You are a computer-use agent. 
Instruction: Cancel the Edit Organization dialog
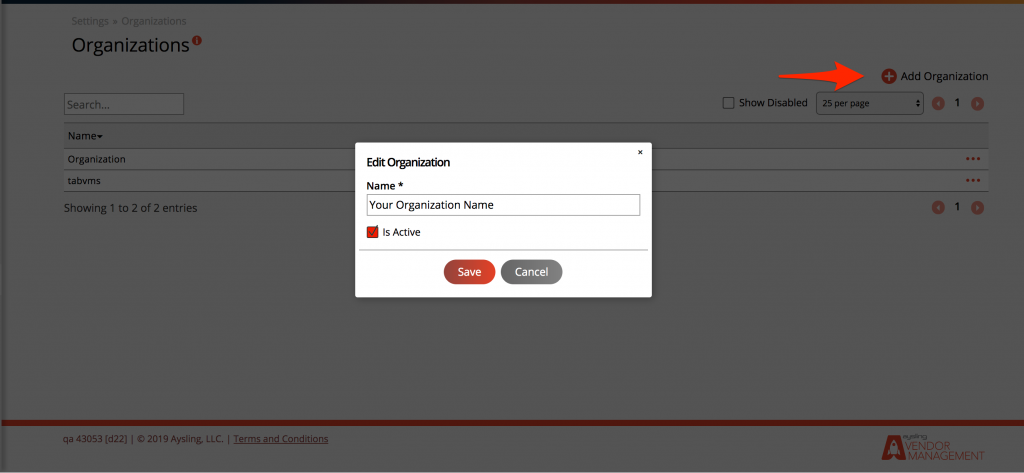[531, 272]
